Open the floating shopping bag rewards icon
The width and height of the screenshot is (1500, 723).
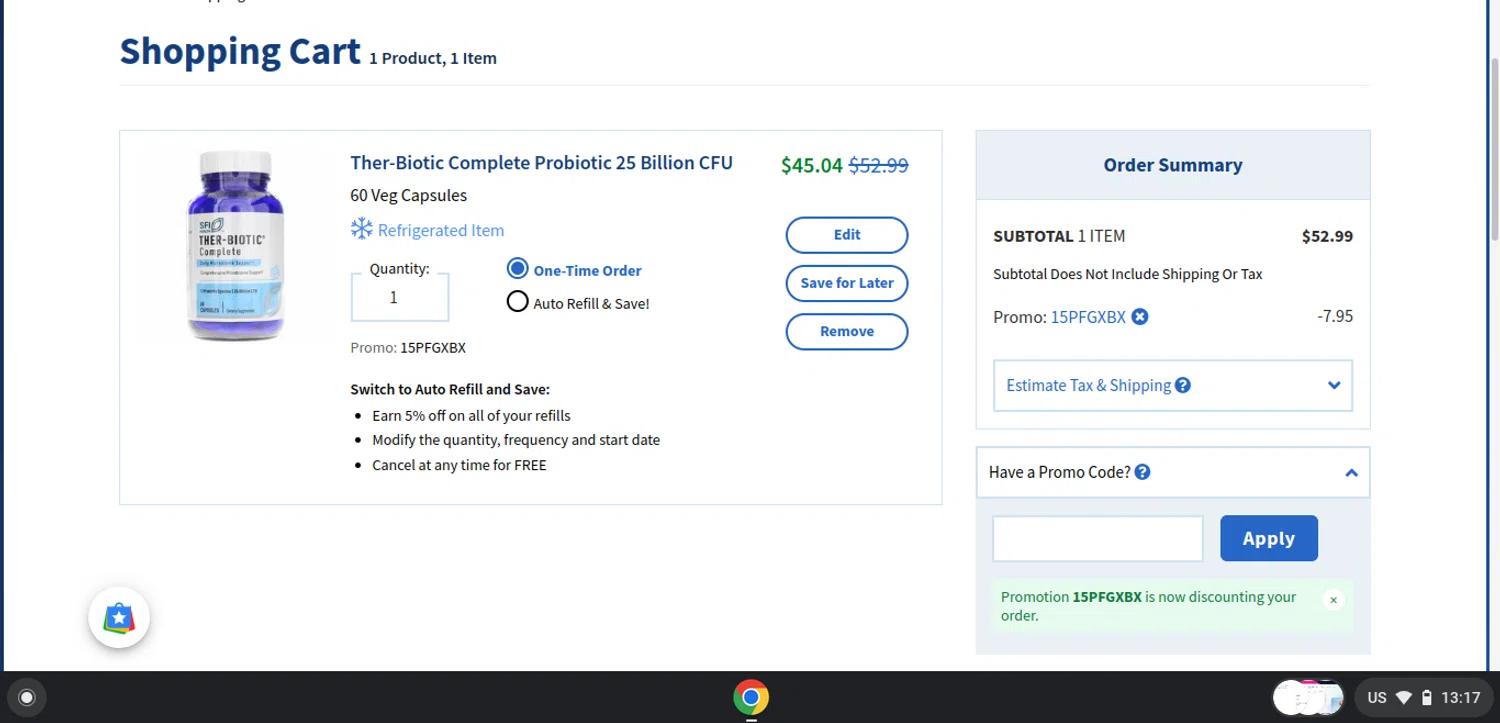pyautogui.click(x=119, y=617)
